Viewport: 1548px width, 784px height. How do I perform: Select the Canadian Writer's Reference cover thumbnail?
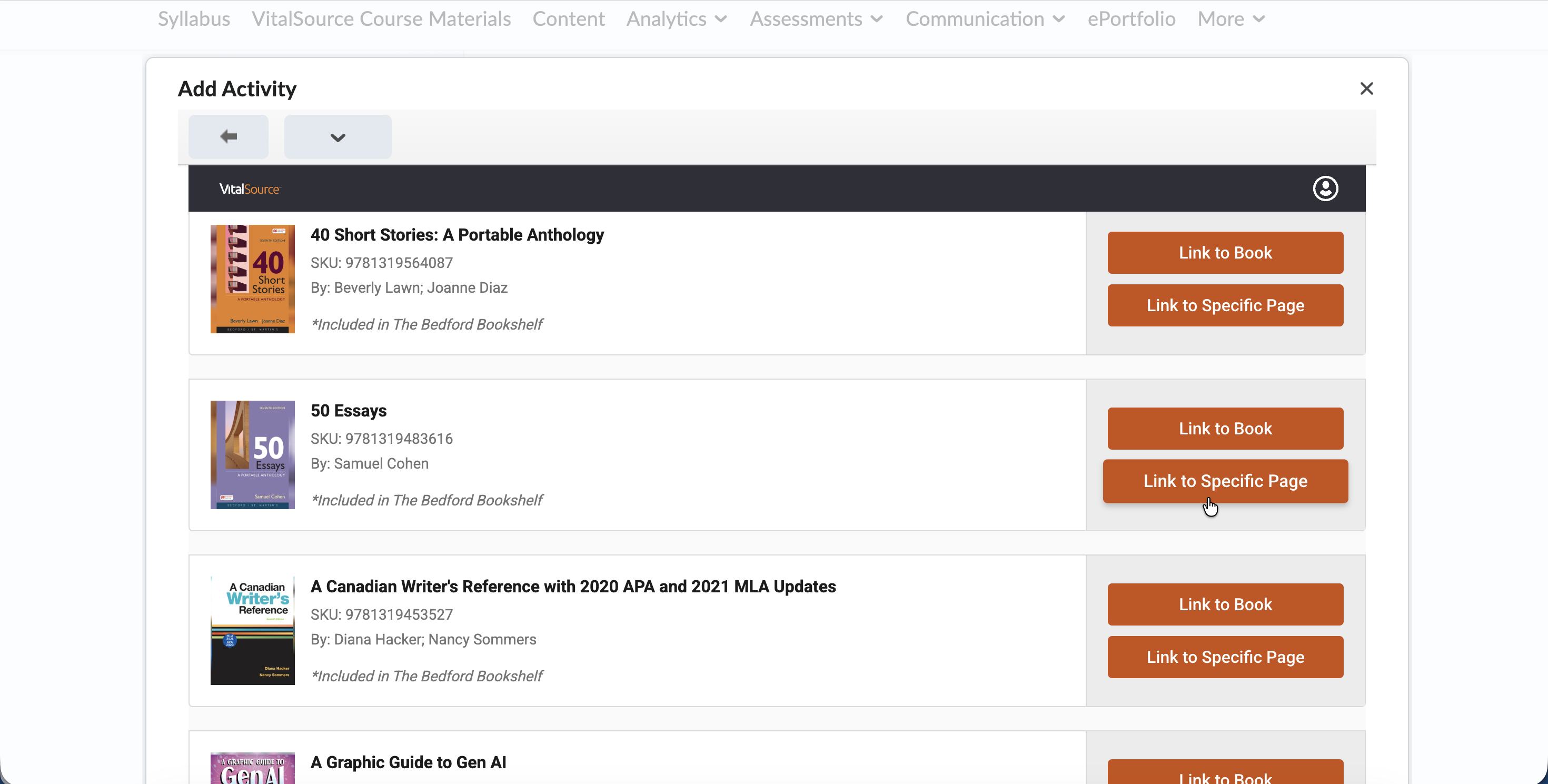point(252,631)
